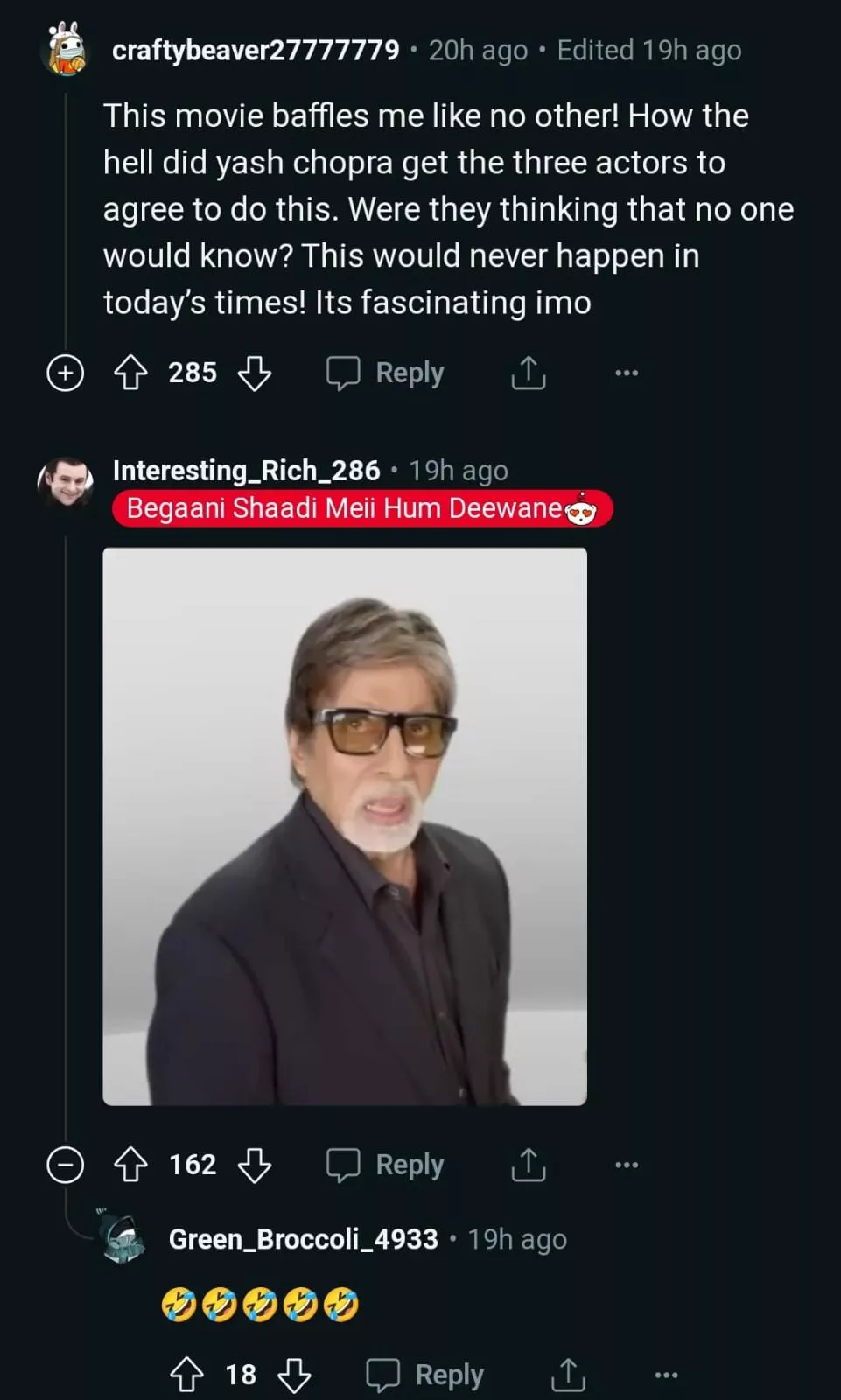Open Green_Broccoli_4933's user profile
841x1400 pixels.
tap(303, 1239)
